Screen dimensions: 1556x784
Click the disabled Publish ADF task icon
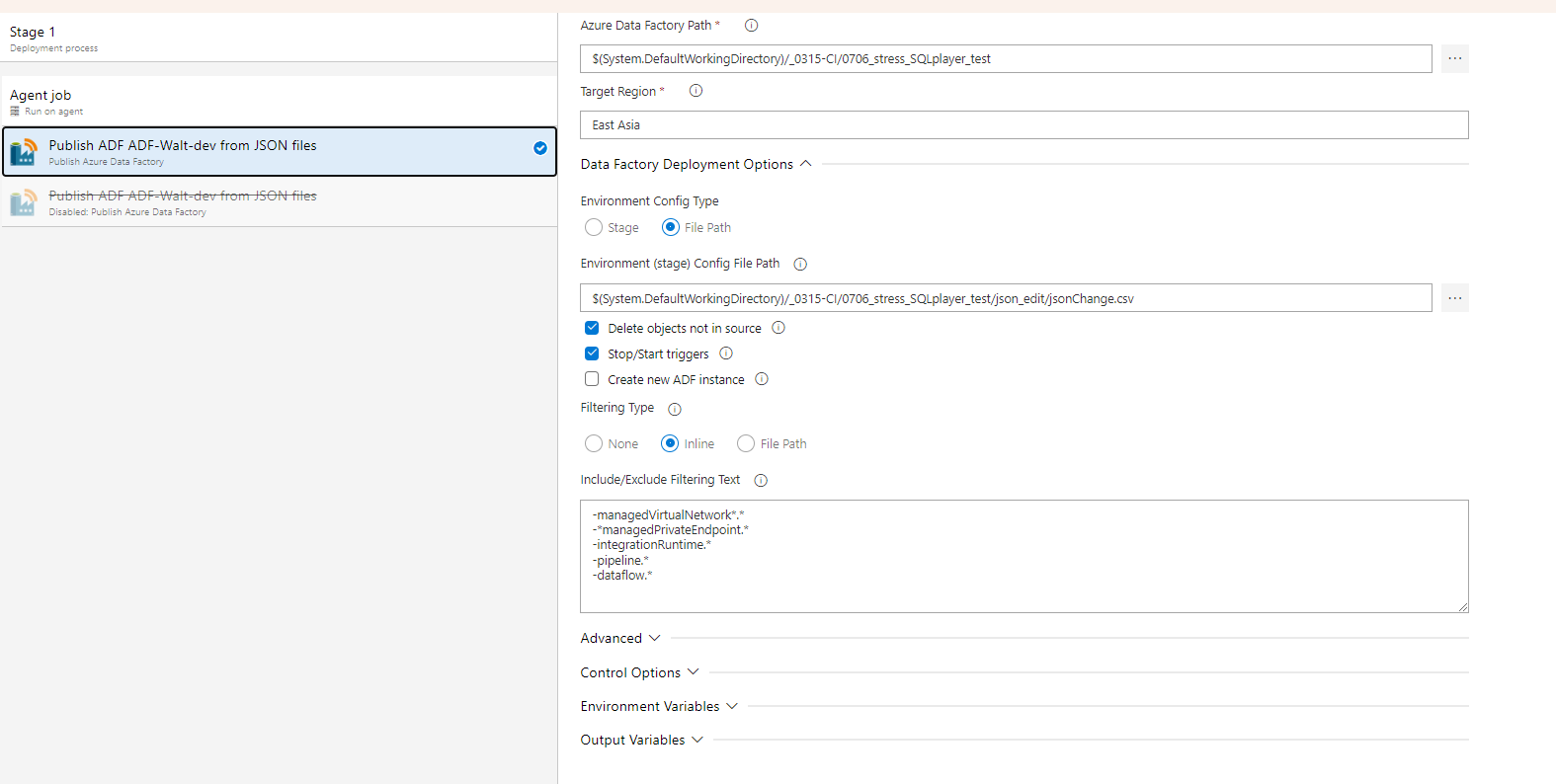click(24, 202)
